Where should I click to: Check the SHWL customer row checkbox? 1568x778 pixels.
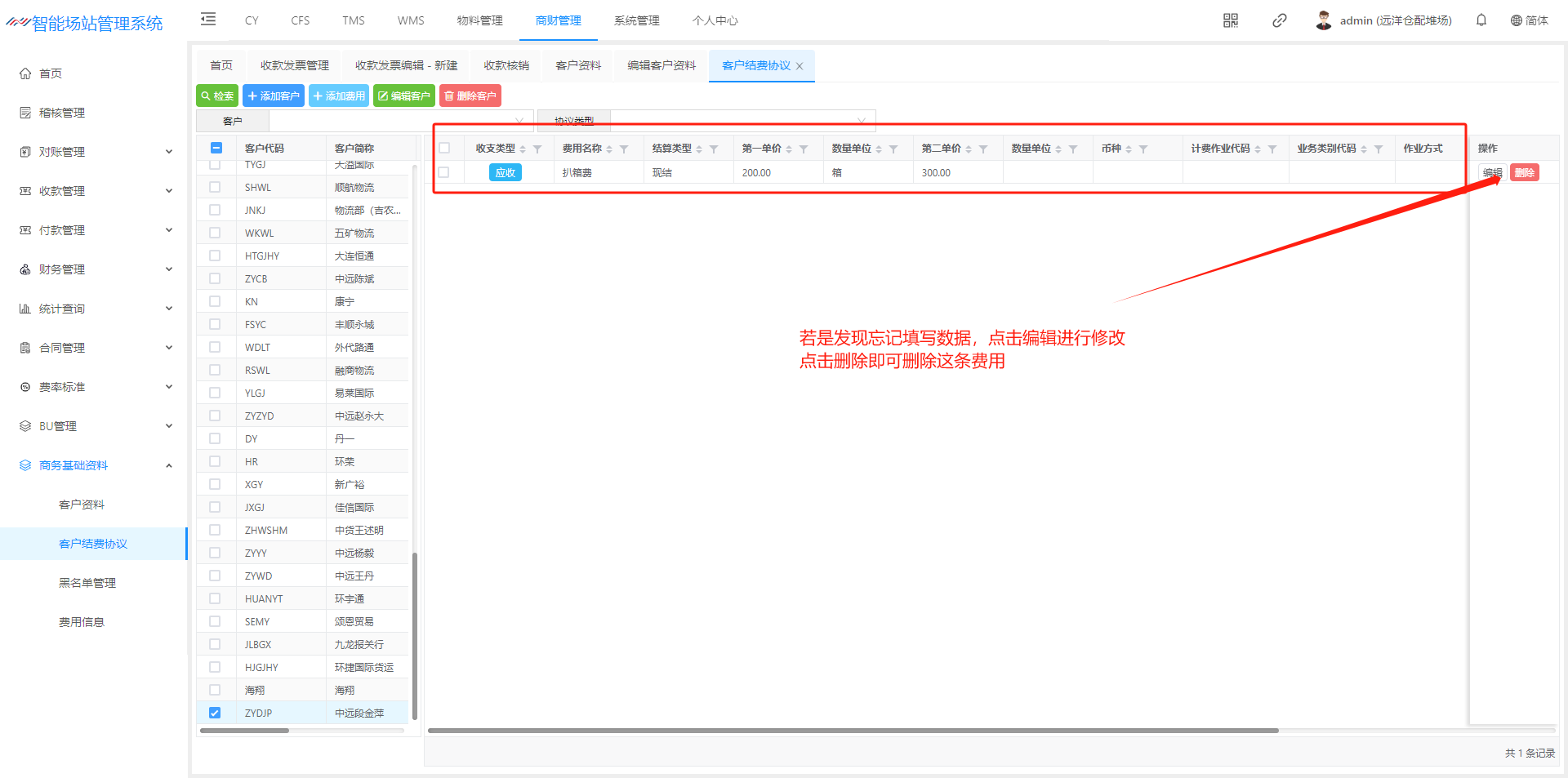(215, 187)
